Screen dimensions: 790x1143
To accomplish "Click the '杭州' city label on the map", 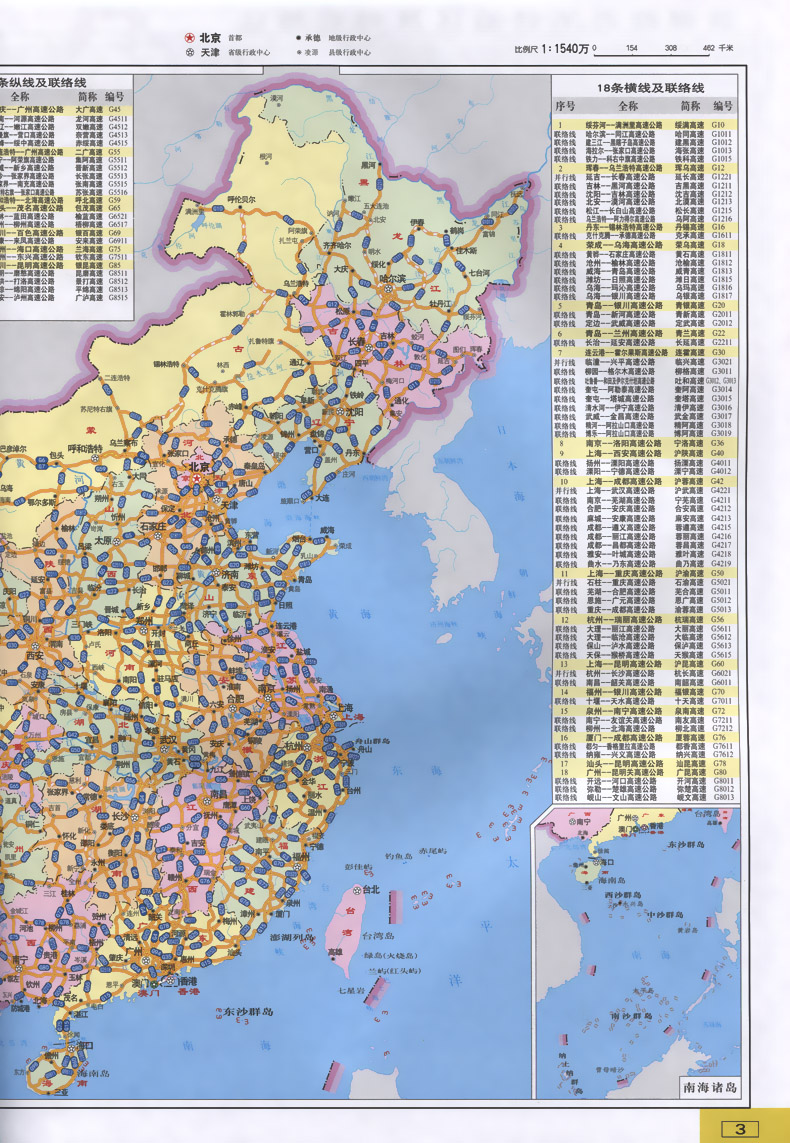I will tap(294, 746).
